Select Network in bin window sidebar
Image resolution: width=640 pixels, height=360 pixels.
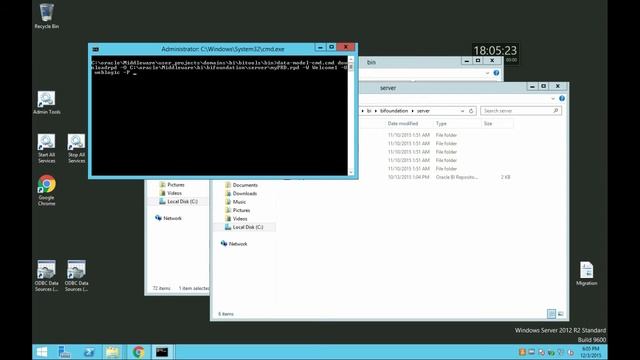tap(172, 218)
